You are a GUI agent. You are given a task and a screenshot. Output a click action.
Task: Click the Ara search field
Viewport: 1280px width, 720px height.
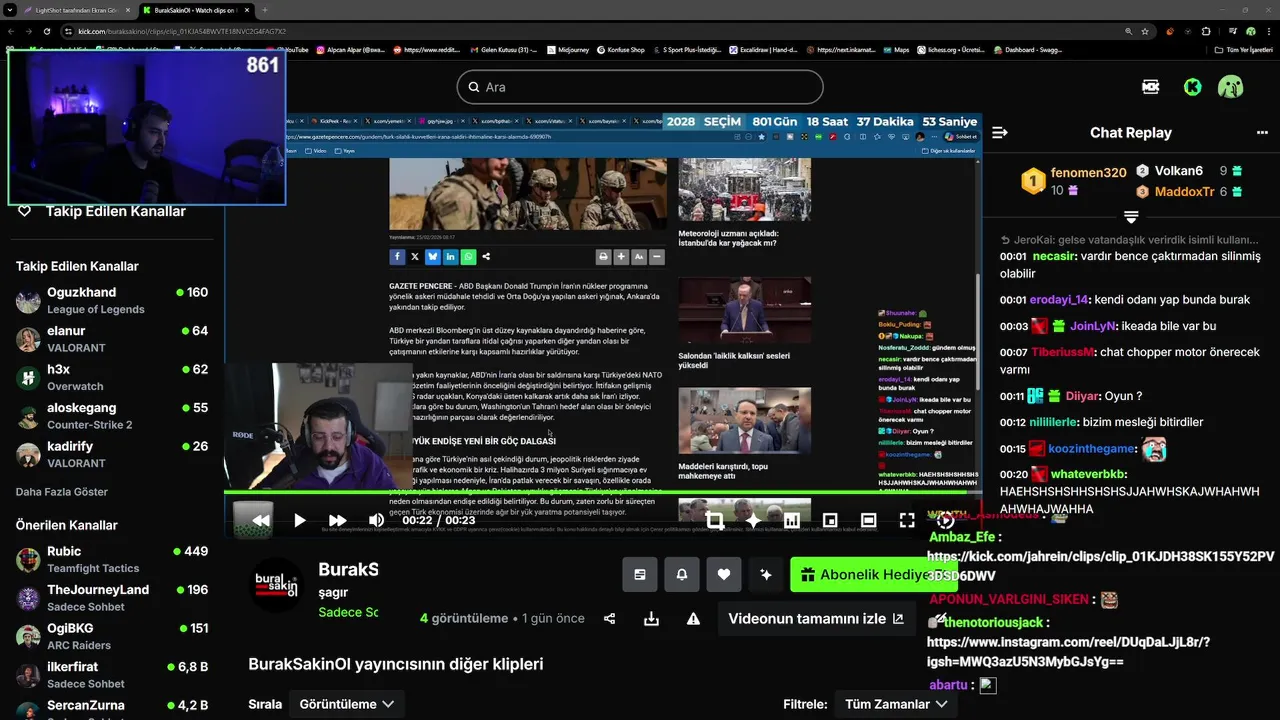click(x=640, y=87)
